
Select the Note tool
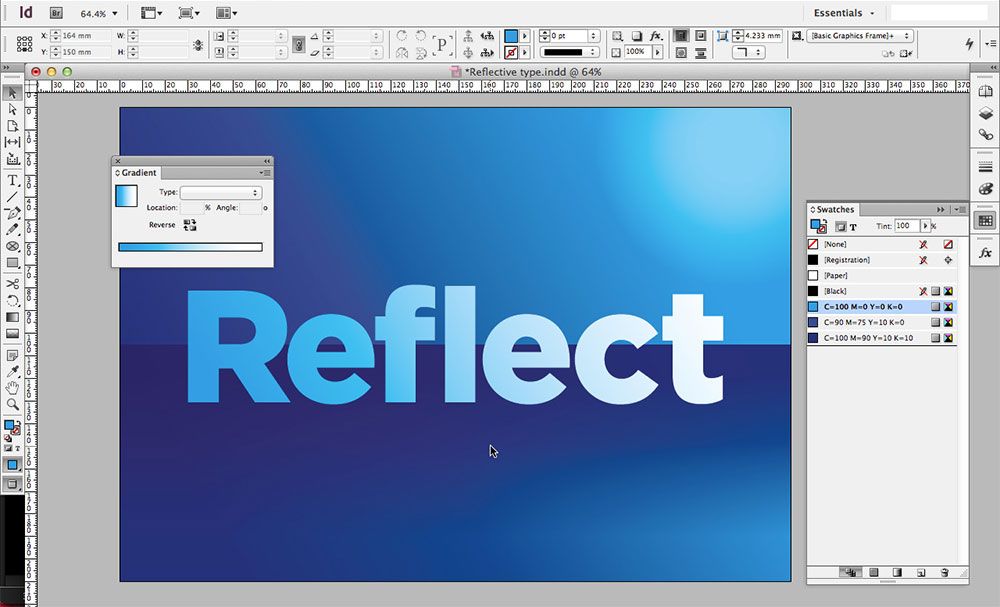click(x=12, y=355)
